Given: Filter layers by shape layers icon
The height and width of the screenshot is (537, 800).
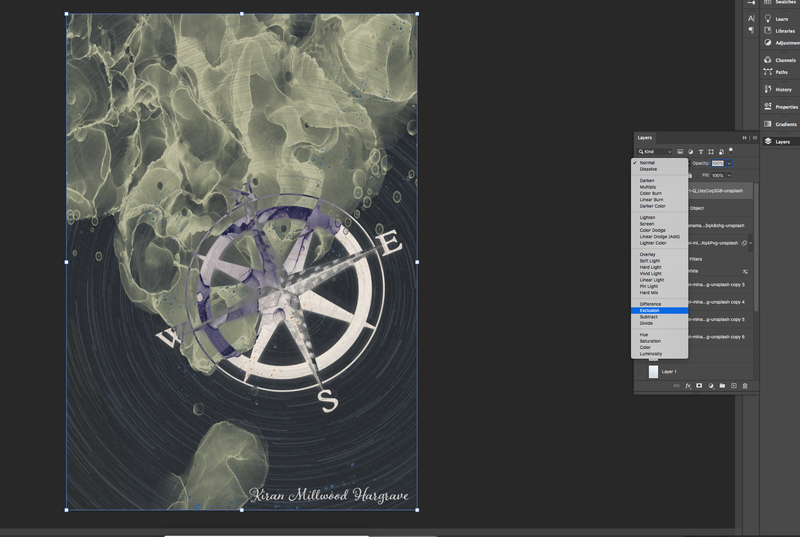Looking at the screenshot, I should pyautogui.click(x=711, y=151).
